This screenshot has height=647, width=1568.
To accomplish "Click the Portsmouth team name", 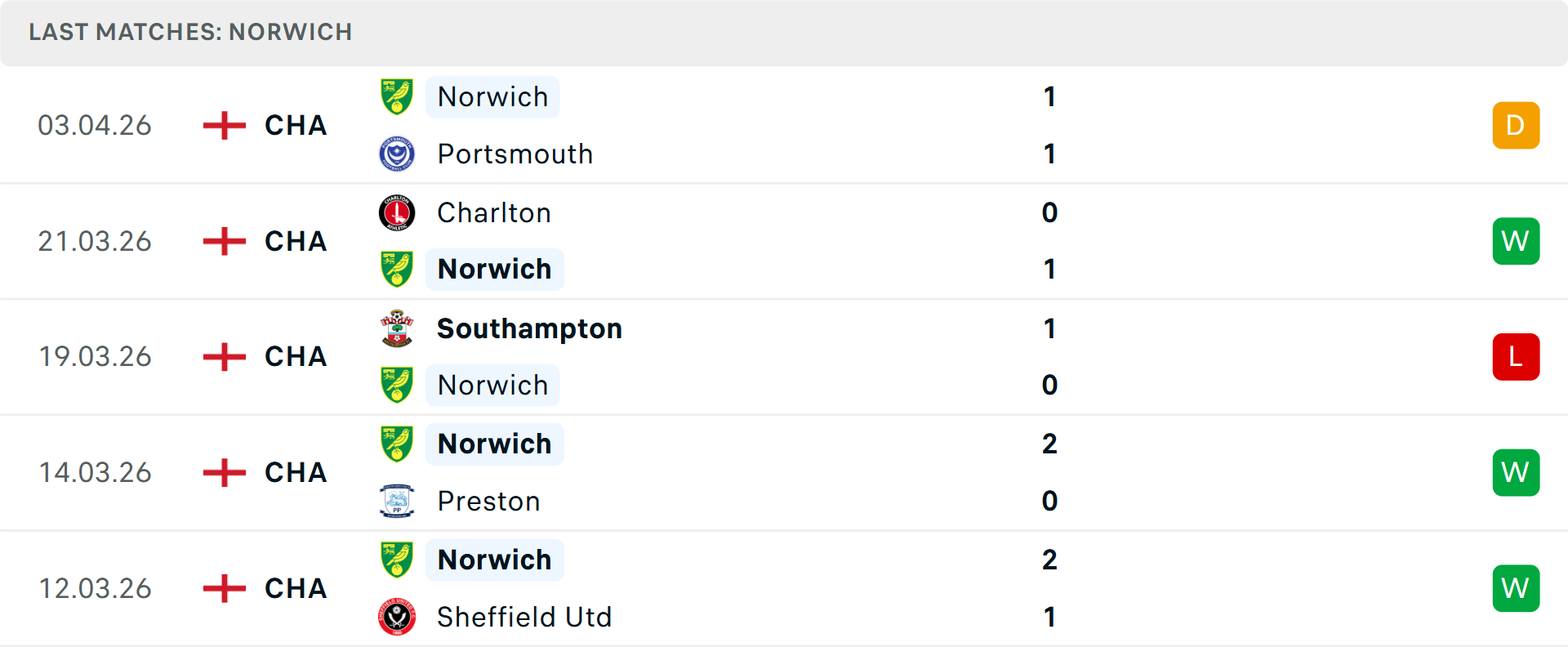I will (x=514, y=154).
